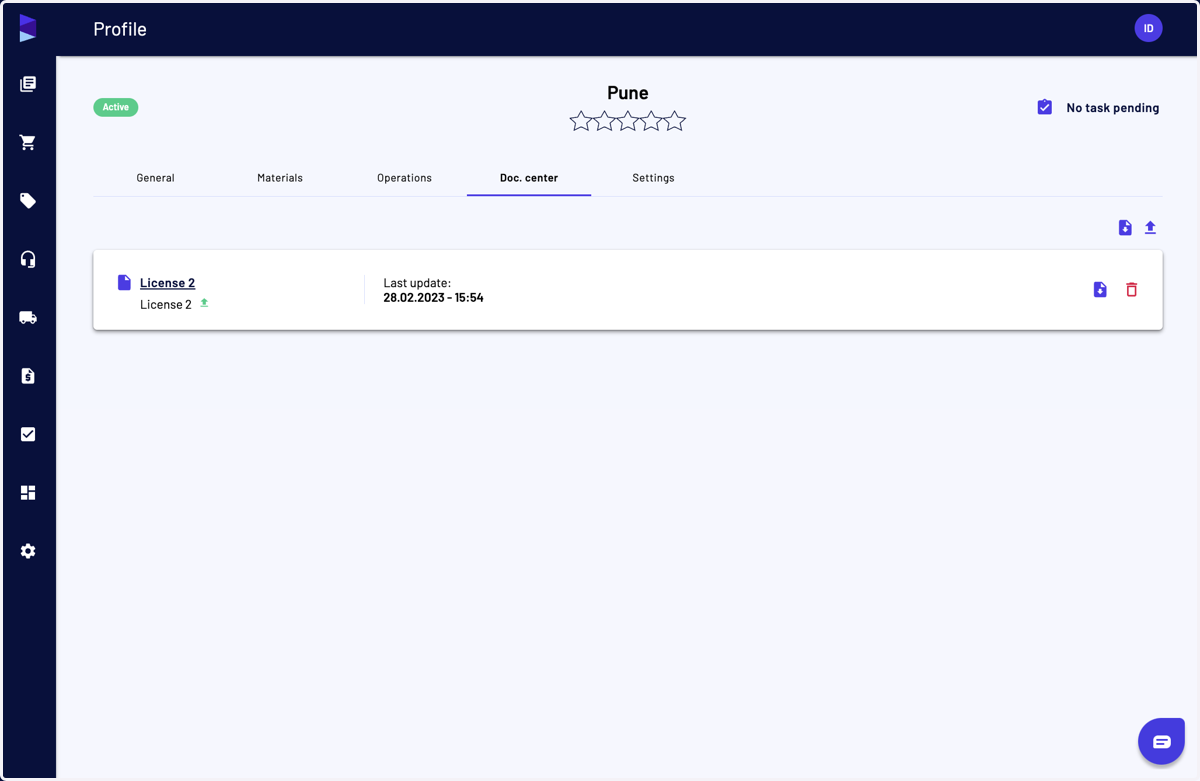Click the Pune profile title
The width and height of the screenshot is (1200, 781).
(628, 93)
